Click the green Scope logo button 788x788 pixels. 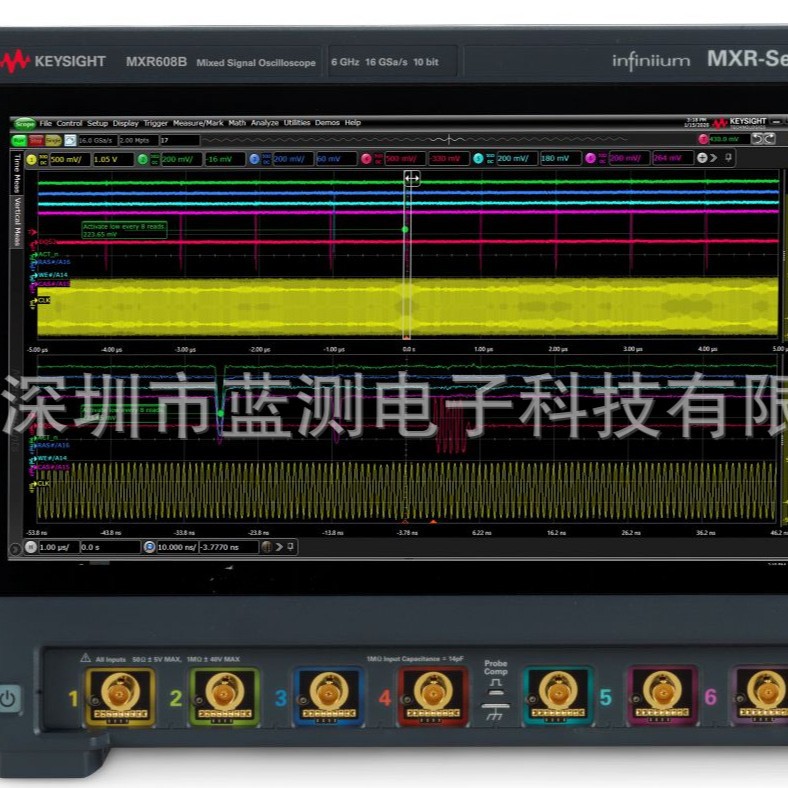24,124
